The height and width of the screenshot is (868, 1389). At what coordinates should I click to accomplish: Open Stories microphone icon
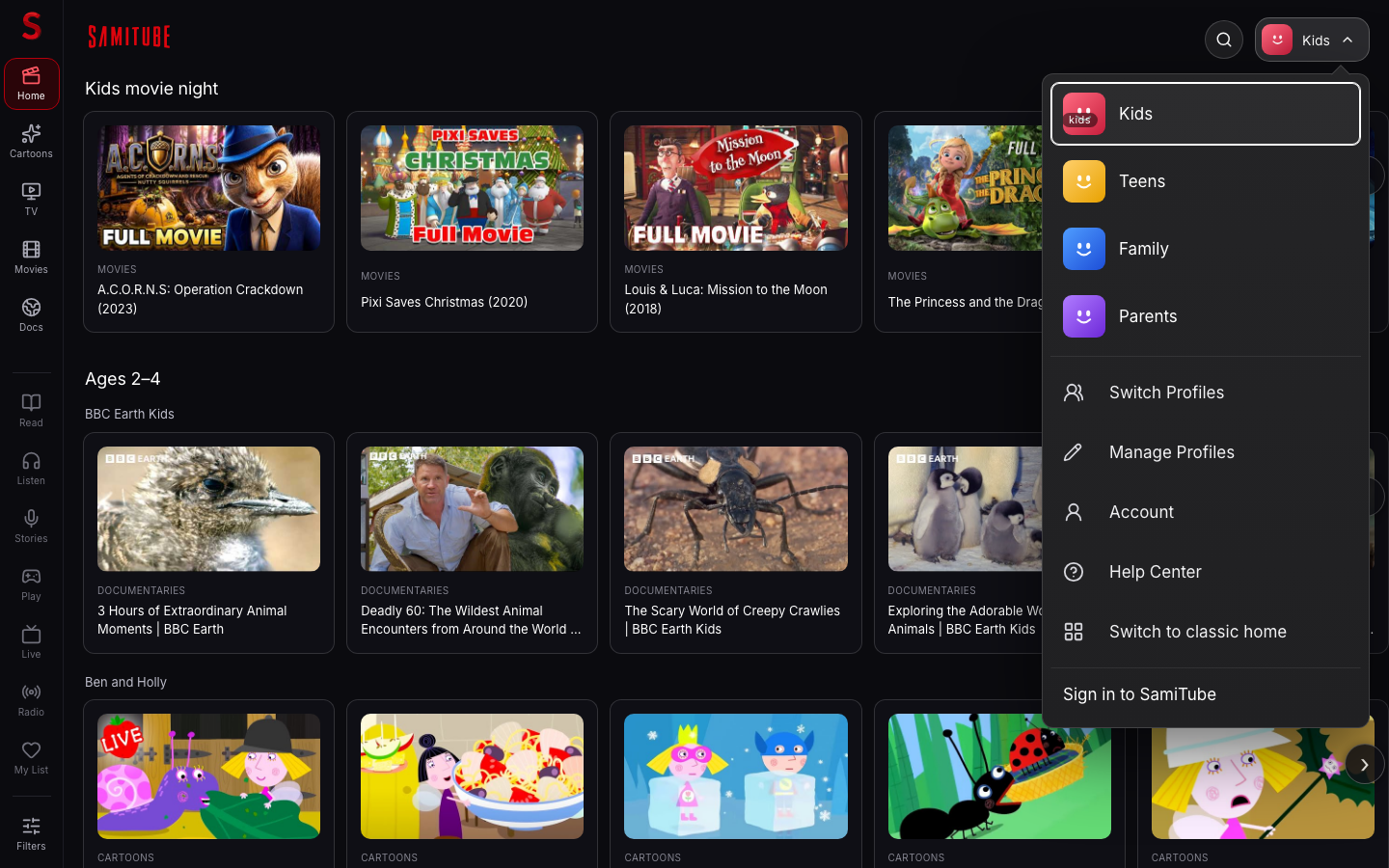pyautogui.click(x=31, y=527)
